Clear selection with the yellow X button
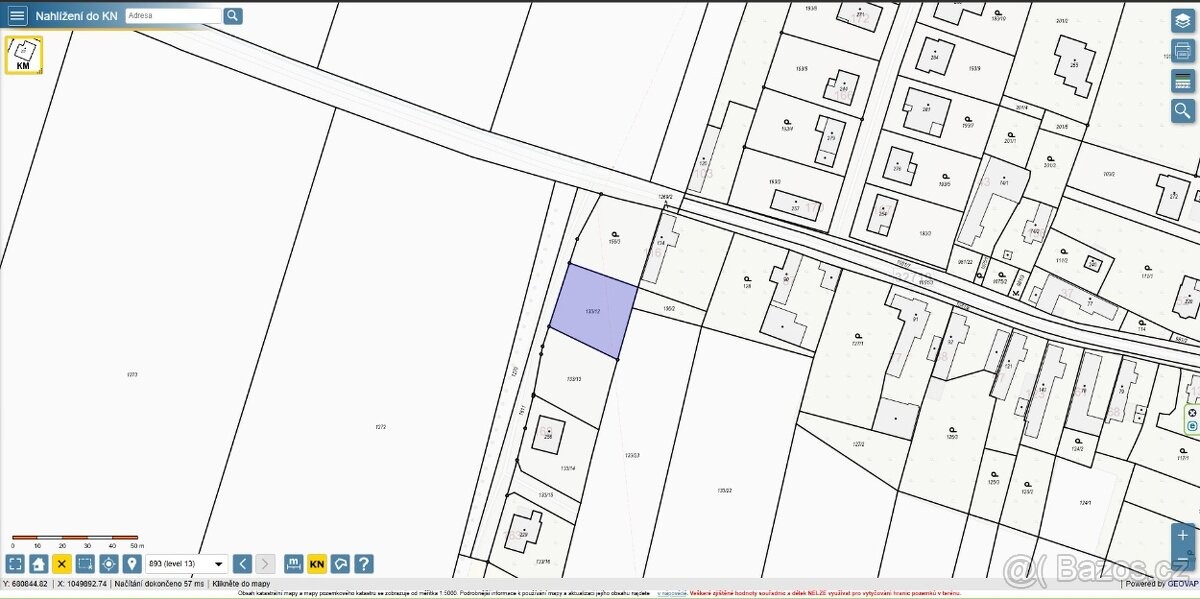The image size is (1200, 599). click(x=62, y=564)
